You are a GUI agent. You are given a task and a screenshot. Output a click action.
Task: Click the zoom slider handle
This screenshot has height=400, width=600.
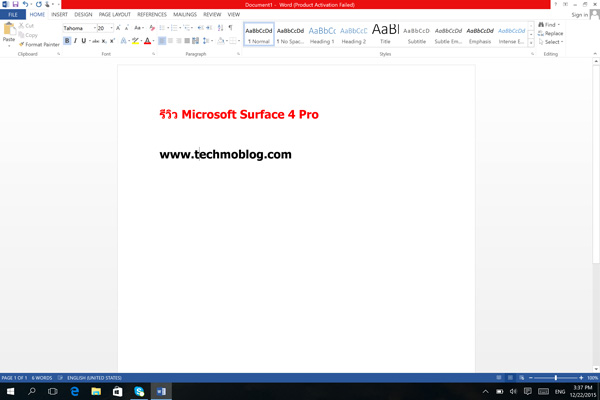click(x=556, y=378)
